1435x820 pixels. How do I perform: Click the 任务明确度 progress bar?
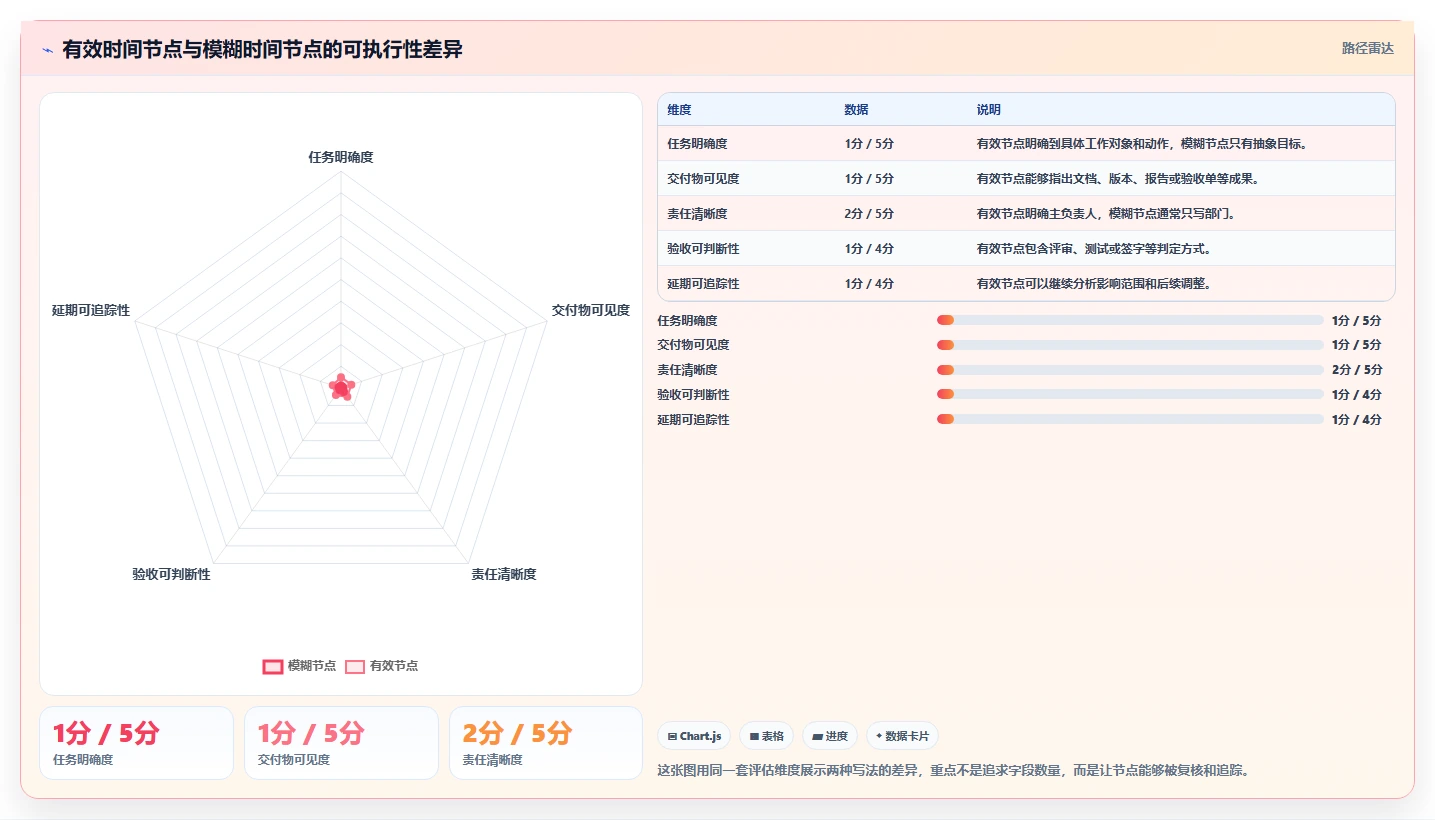tap(1130, 320)
